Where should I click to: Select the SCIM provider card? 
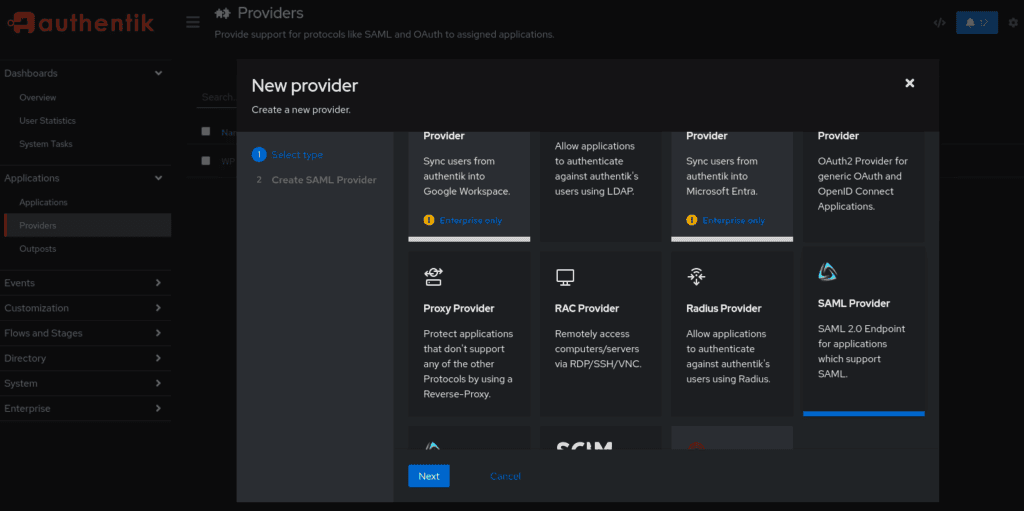[x=601, y=438]
